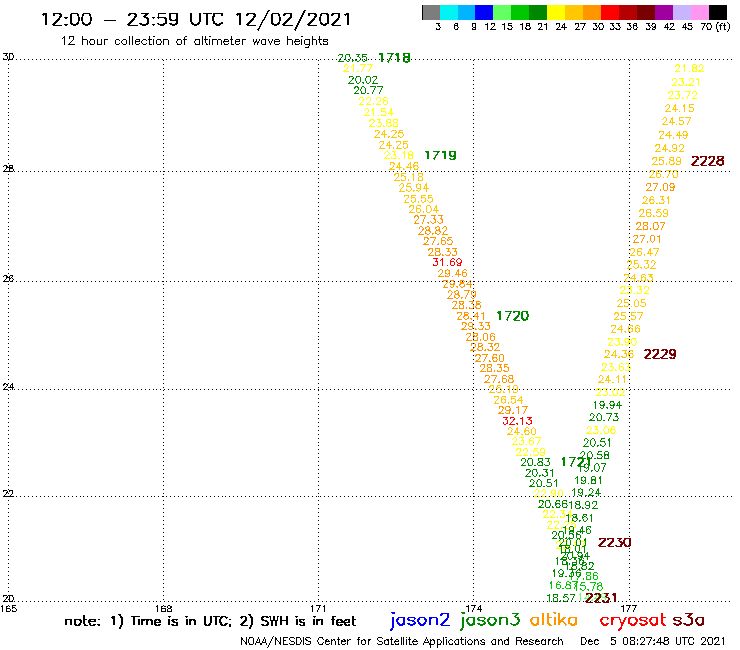Click the wave height value 27.33

coord(429,220)
